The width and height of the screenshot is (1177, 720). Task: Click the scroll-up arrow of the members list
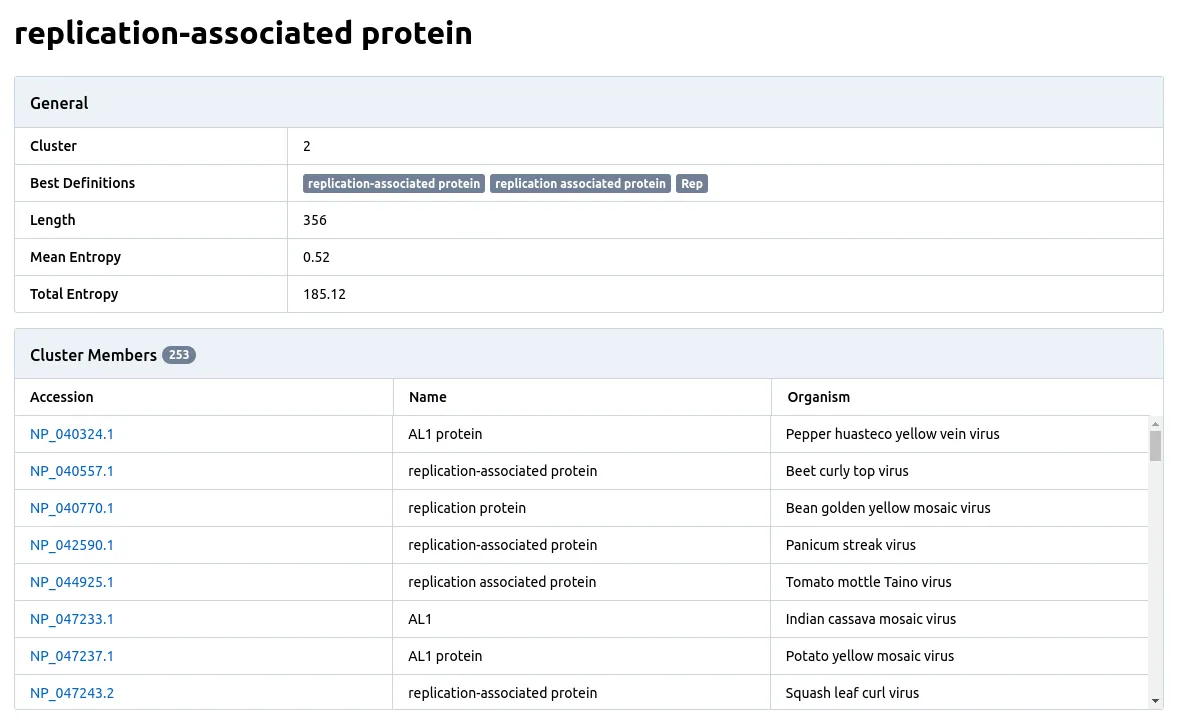tap(1155, 423)
